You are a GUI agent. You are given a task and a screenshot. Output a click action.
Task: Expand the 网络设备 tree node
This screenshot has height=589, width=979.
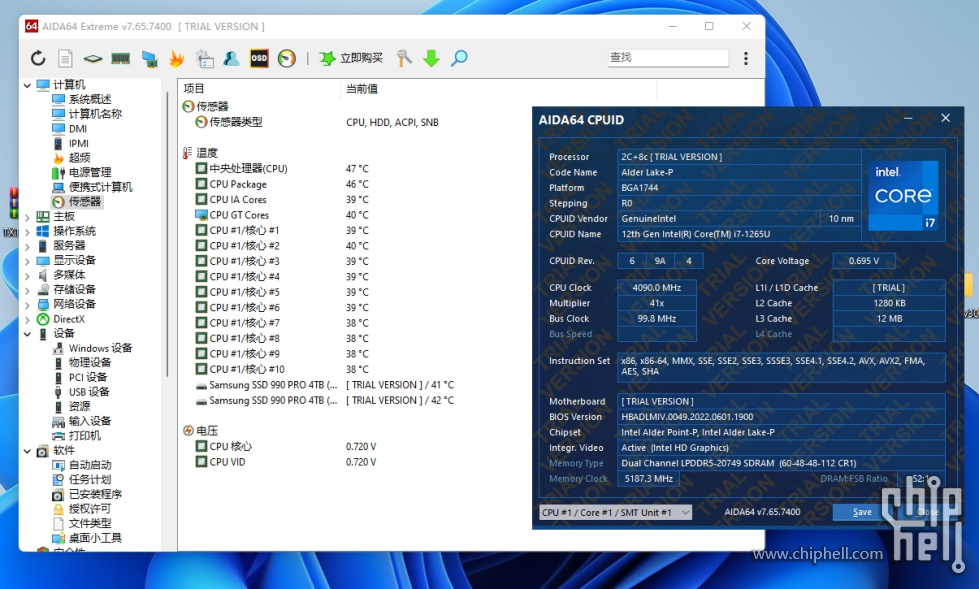(x=27, y=304)
